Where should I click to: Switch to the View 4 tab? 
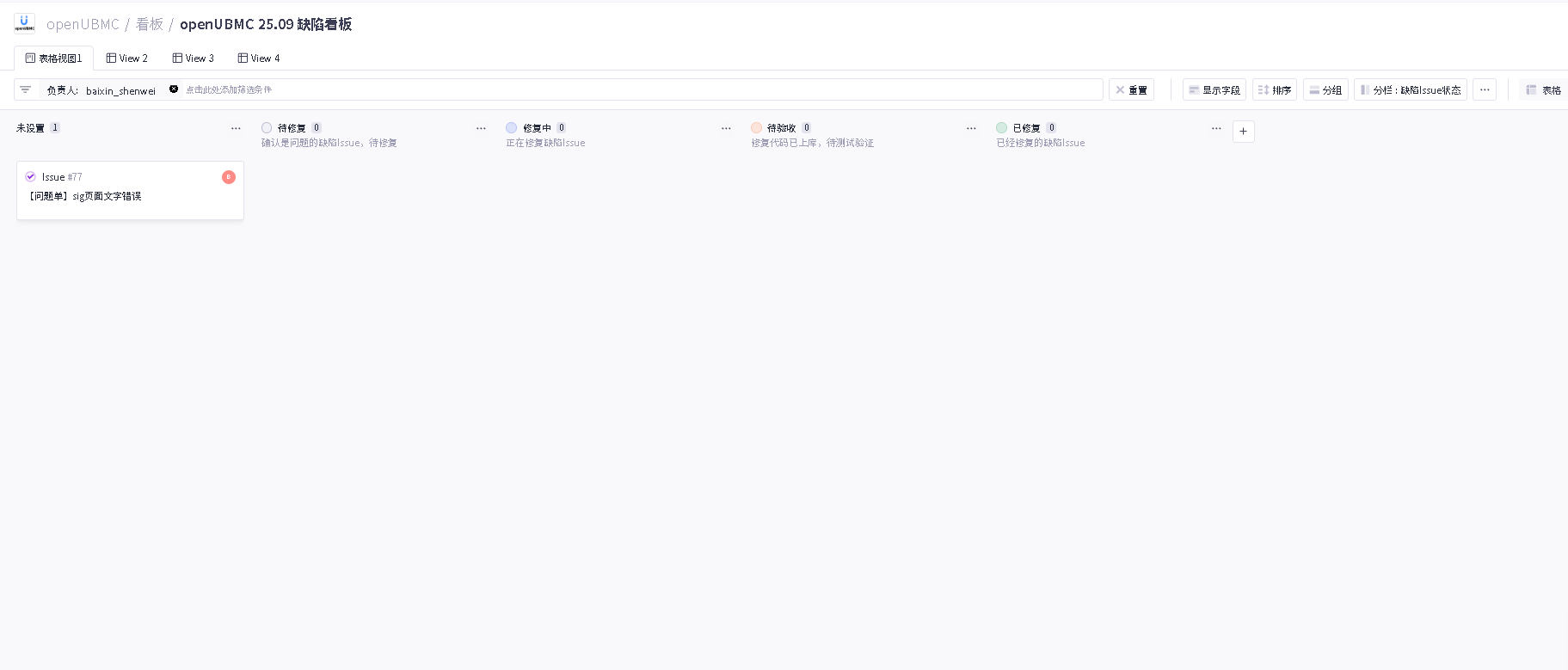click(259, 58)
